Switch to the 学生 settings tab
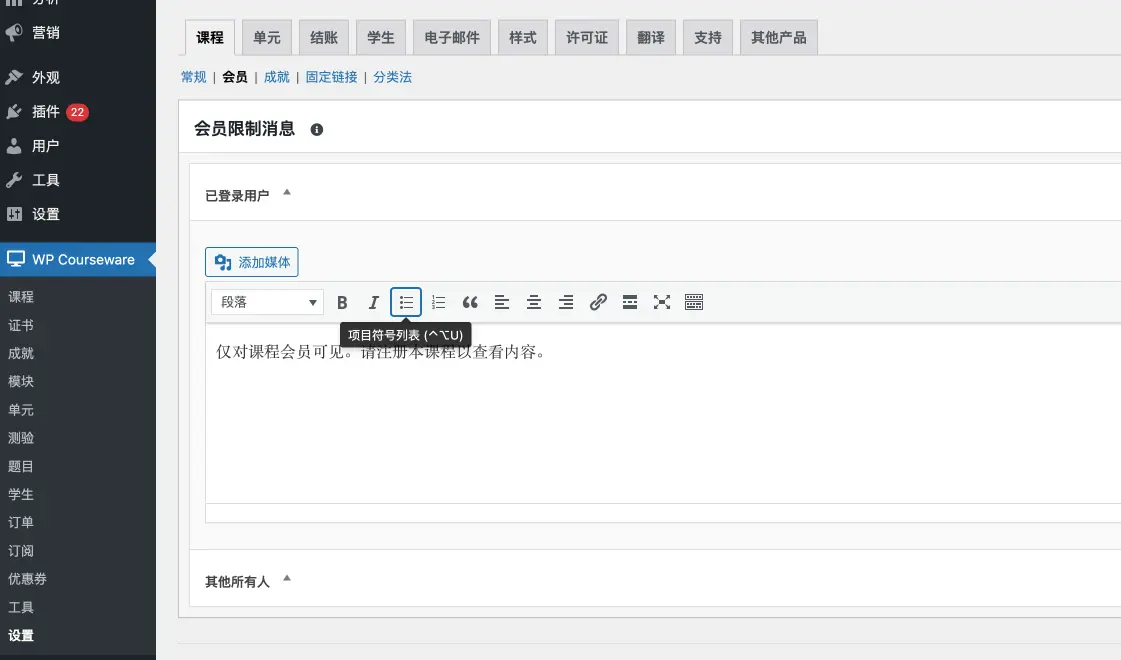 click(x=380, y=38)
